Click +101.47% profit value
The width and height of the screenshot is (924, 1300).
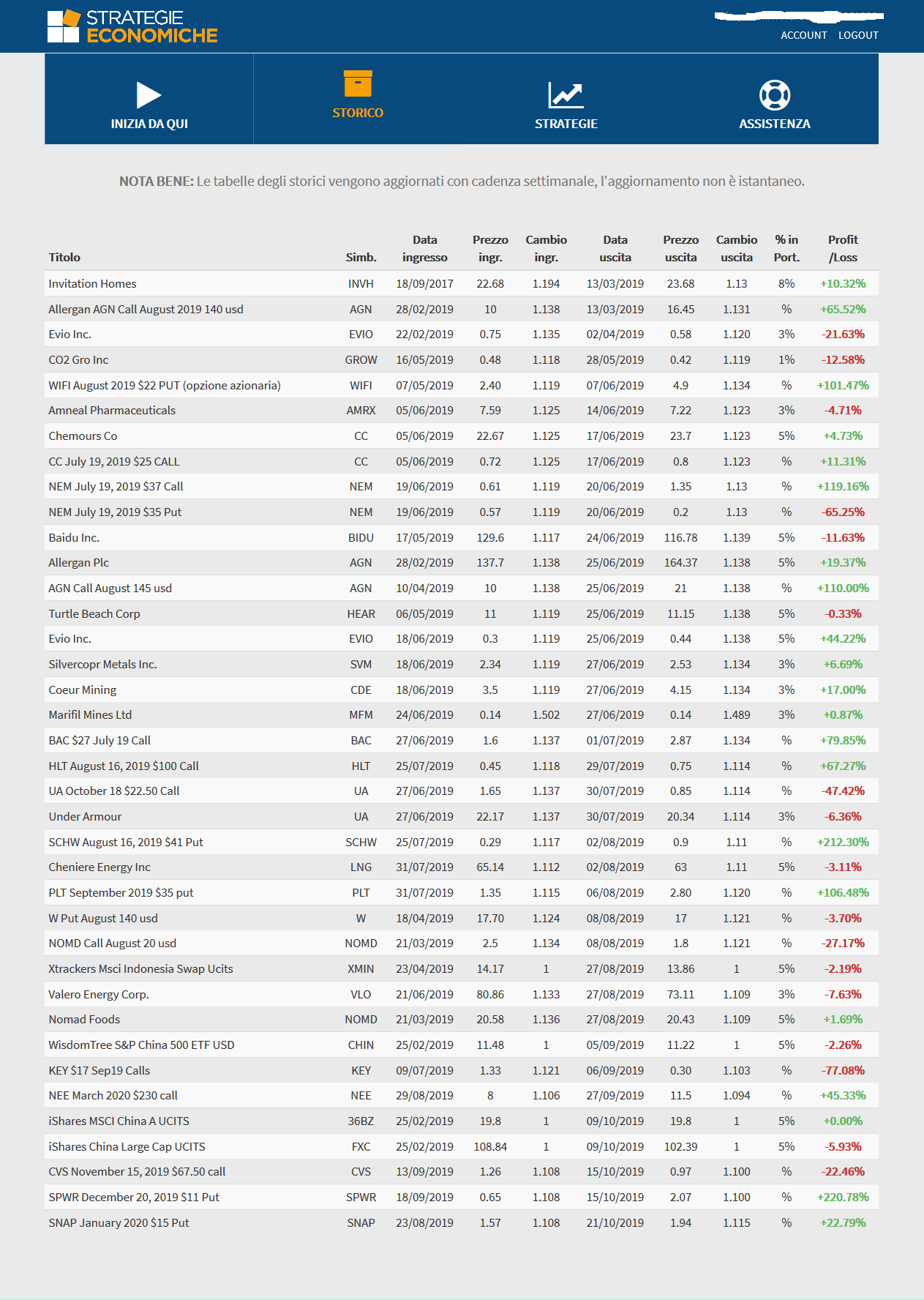pyautogui.click(x=843, y=385)
